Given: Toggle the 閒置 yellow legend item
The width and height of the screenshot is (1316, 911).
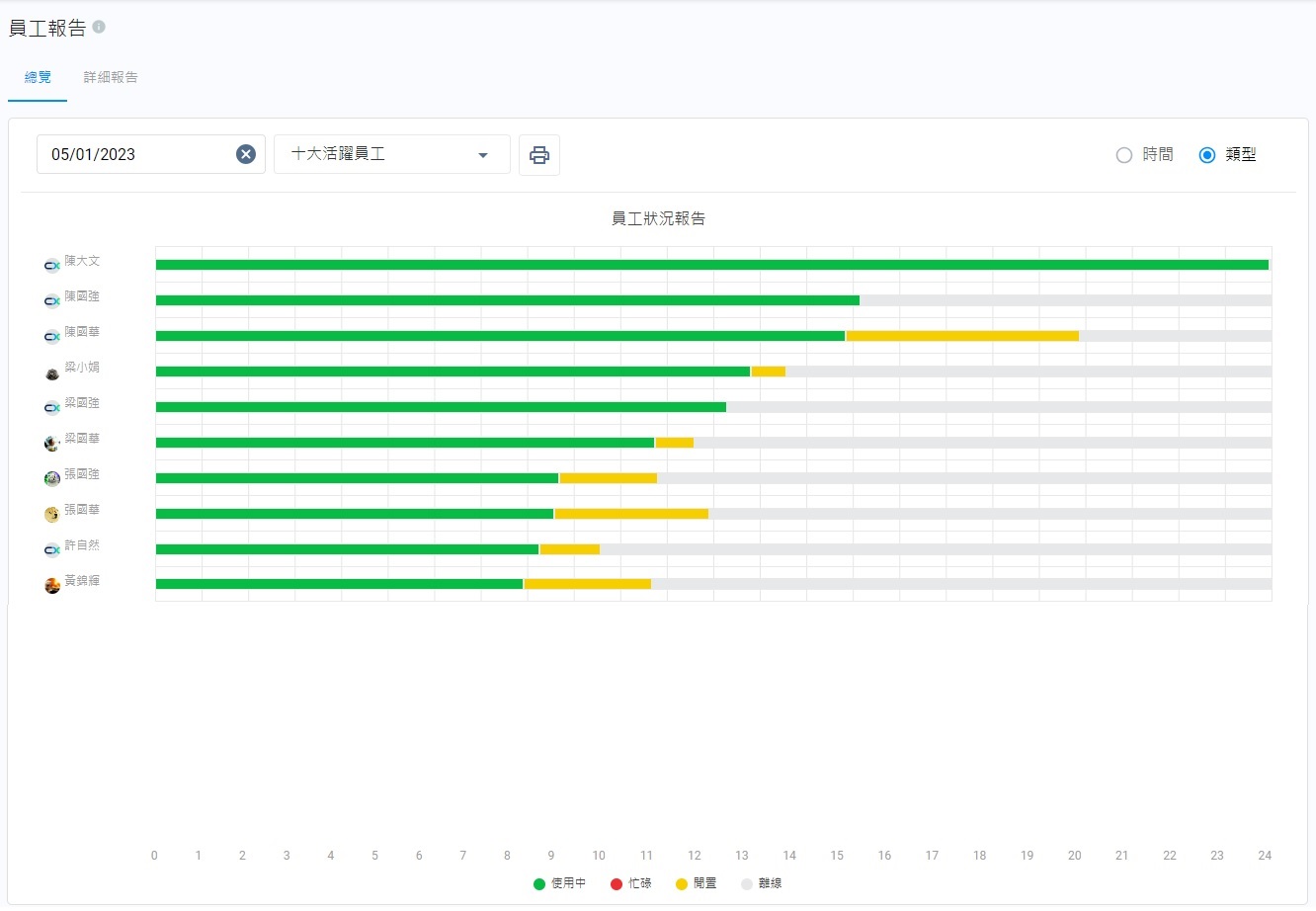Looking at the screenshot, I should pos(697,883).
